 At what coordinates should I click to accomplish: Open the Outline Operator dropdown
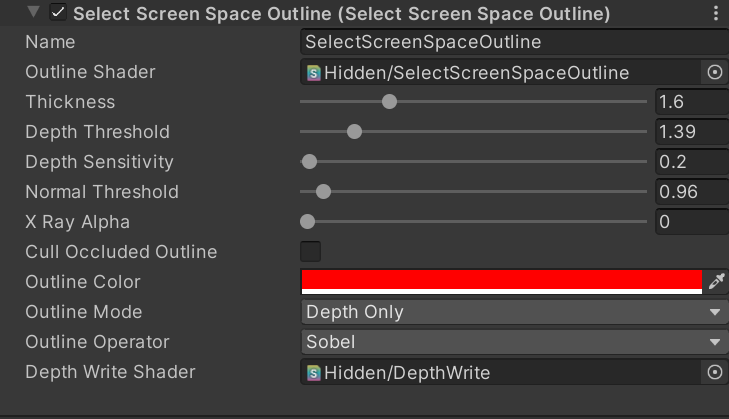(514, 342)
